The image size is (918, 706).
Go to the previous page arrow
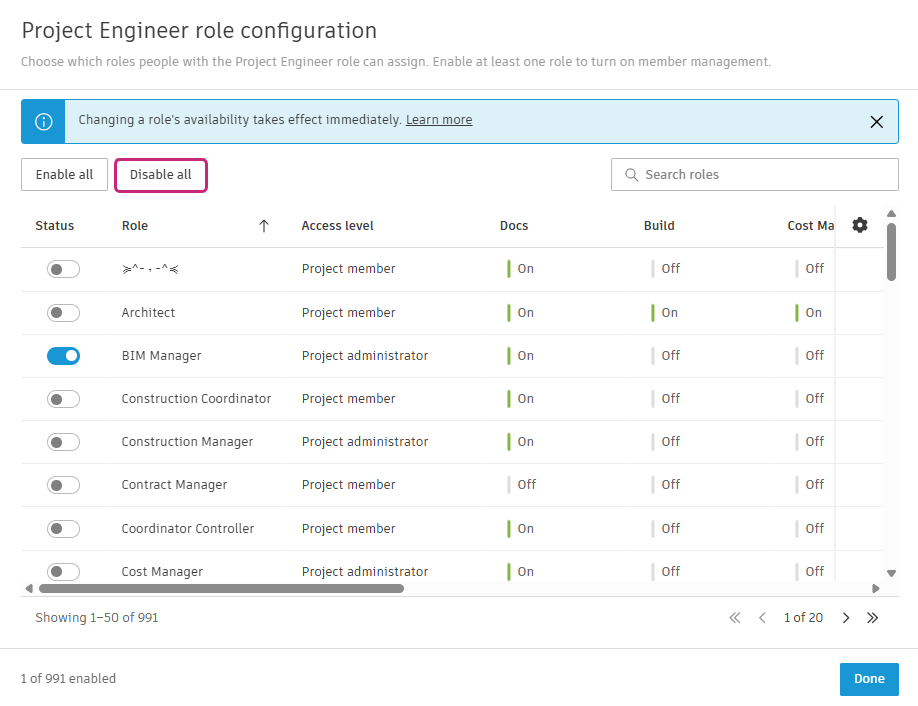762,618
